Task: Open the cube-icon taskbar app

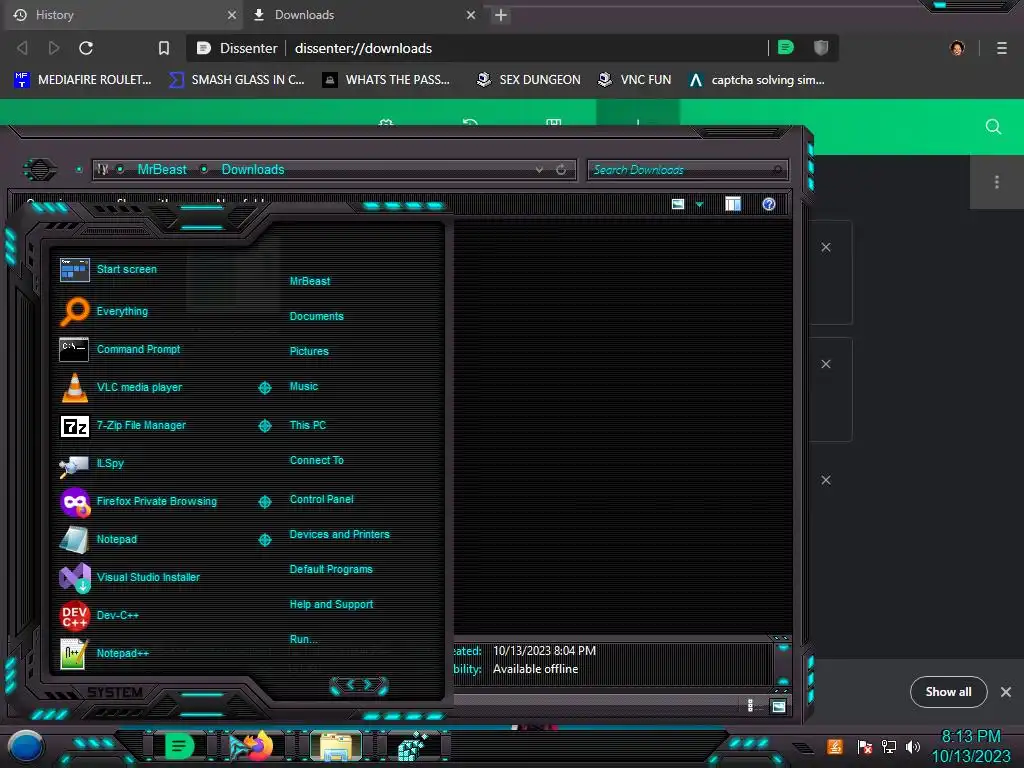Action: pos(413,746)
